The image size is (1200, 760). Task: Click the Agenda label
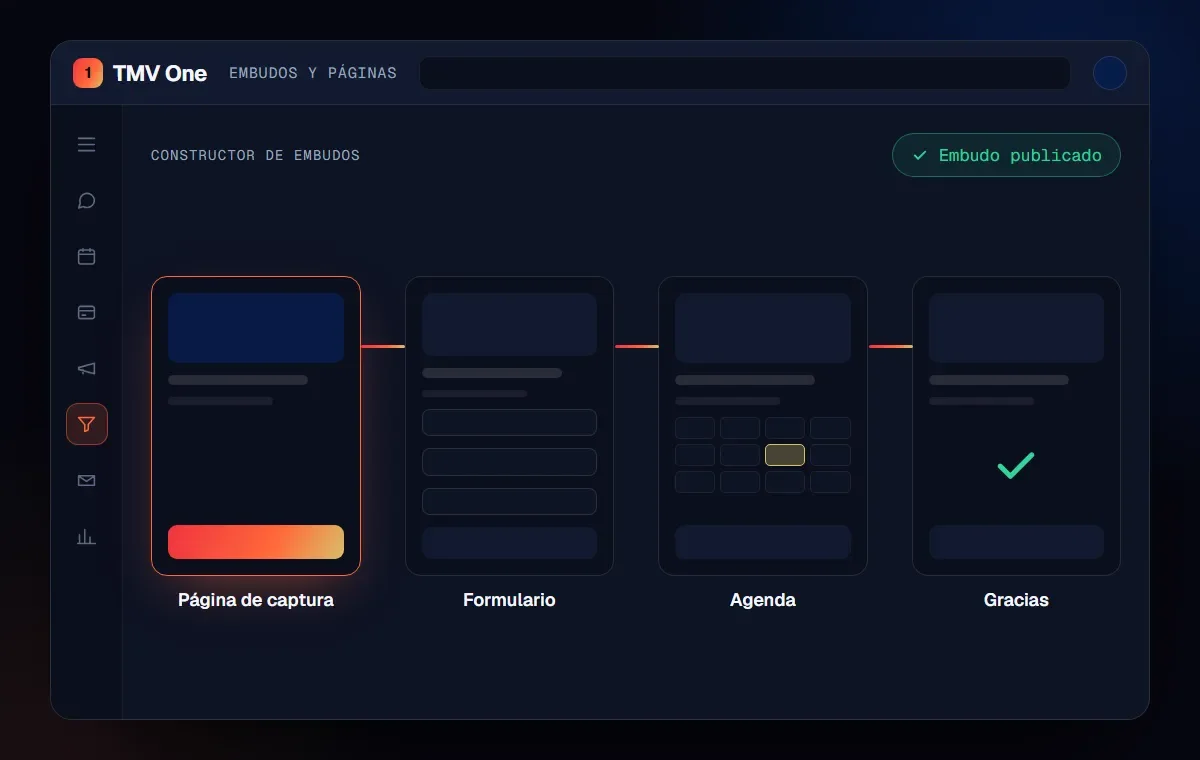[763, 600]
